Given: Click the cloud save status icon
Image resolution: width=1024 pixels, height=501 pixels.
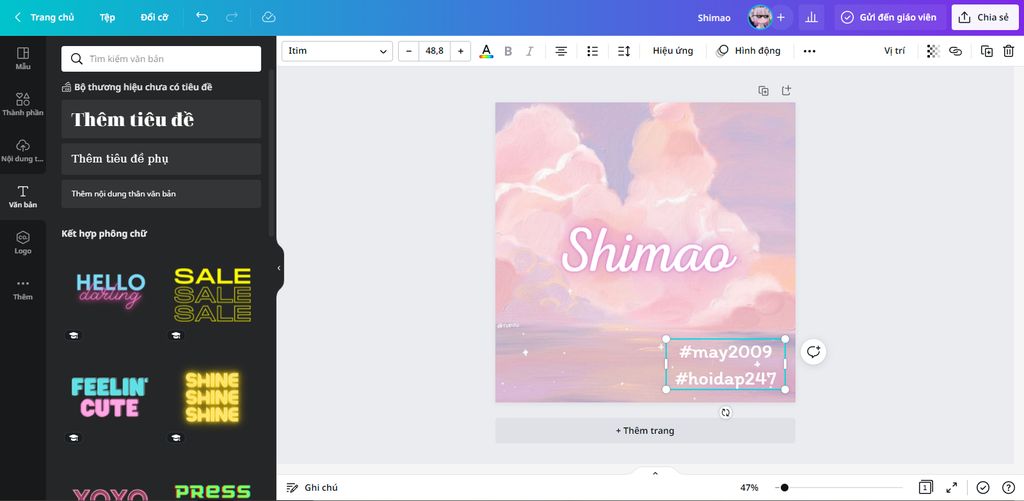Looking at the screenshot, I should (268, 17).
